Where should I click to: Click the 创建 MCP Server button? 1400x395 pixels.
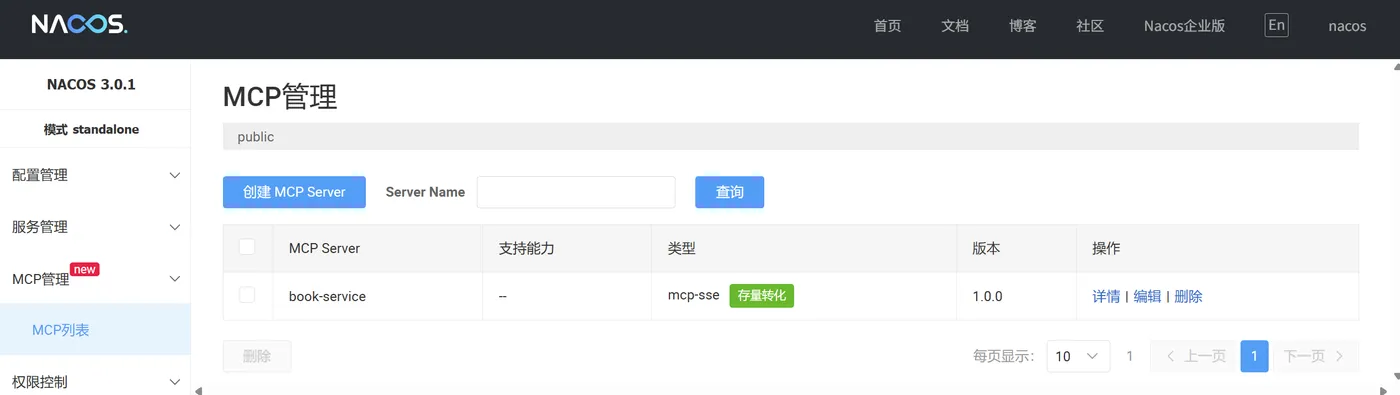tap(294, 192)
